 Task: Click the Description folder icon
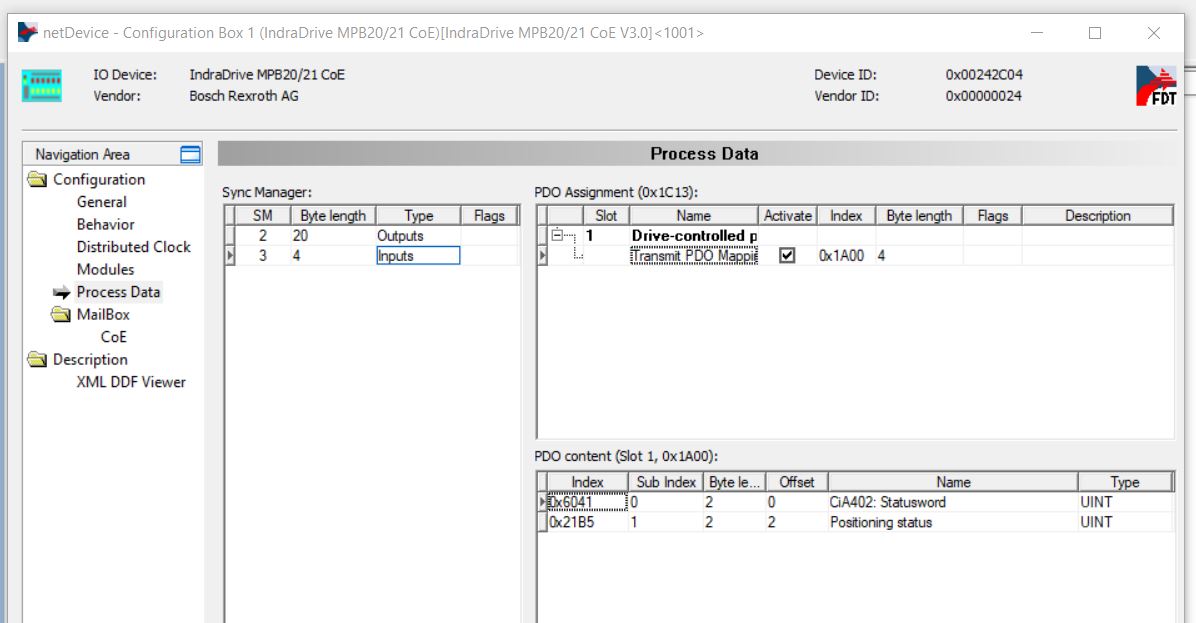37,360
